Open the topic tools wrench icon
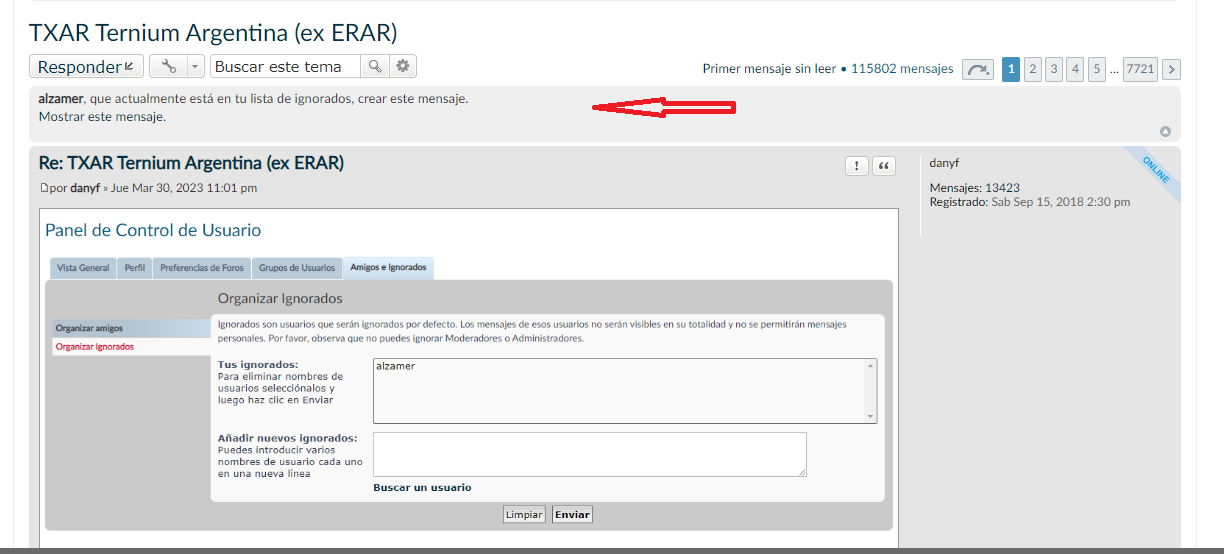1224x554 pixels. [x=168, y=67]
